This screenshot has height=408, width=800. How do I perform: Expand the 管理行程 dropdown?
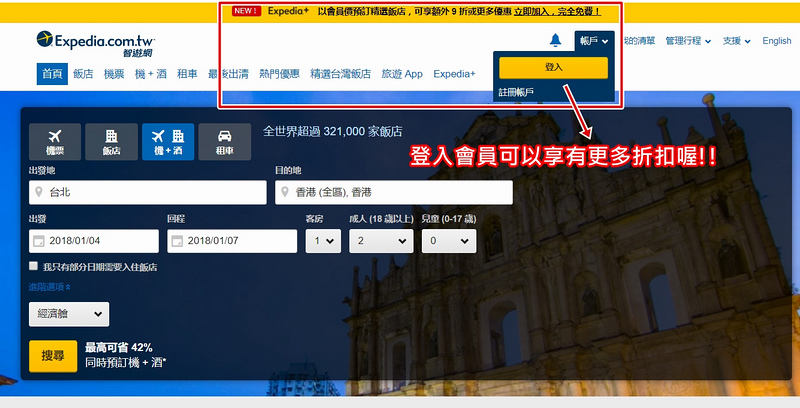click(688, 41)
